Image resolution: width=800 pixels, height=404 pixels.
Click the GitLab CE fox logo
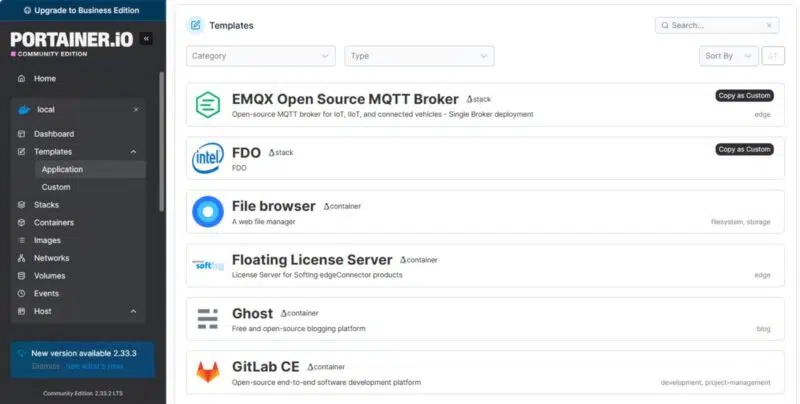208,373
